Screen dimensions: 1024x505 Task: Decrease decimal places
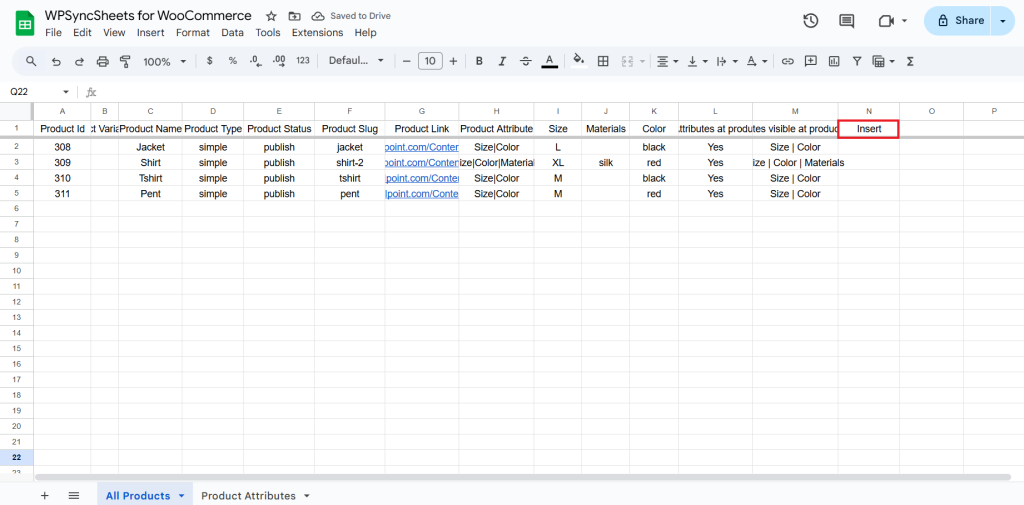255,61
